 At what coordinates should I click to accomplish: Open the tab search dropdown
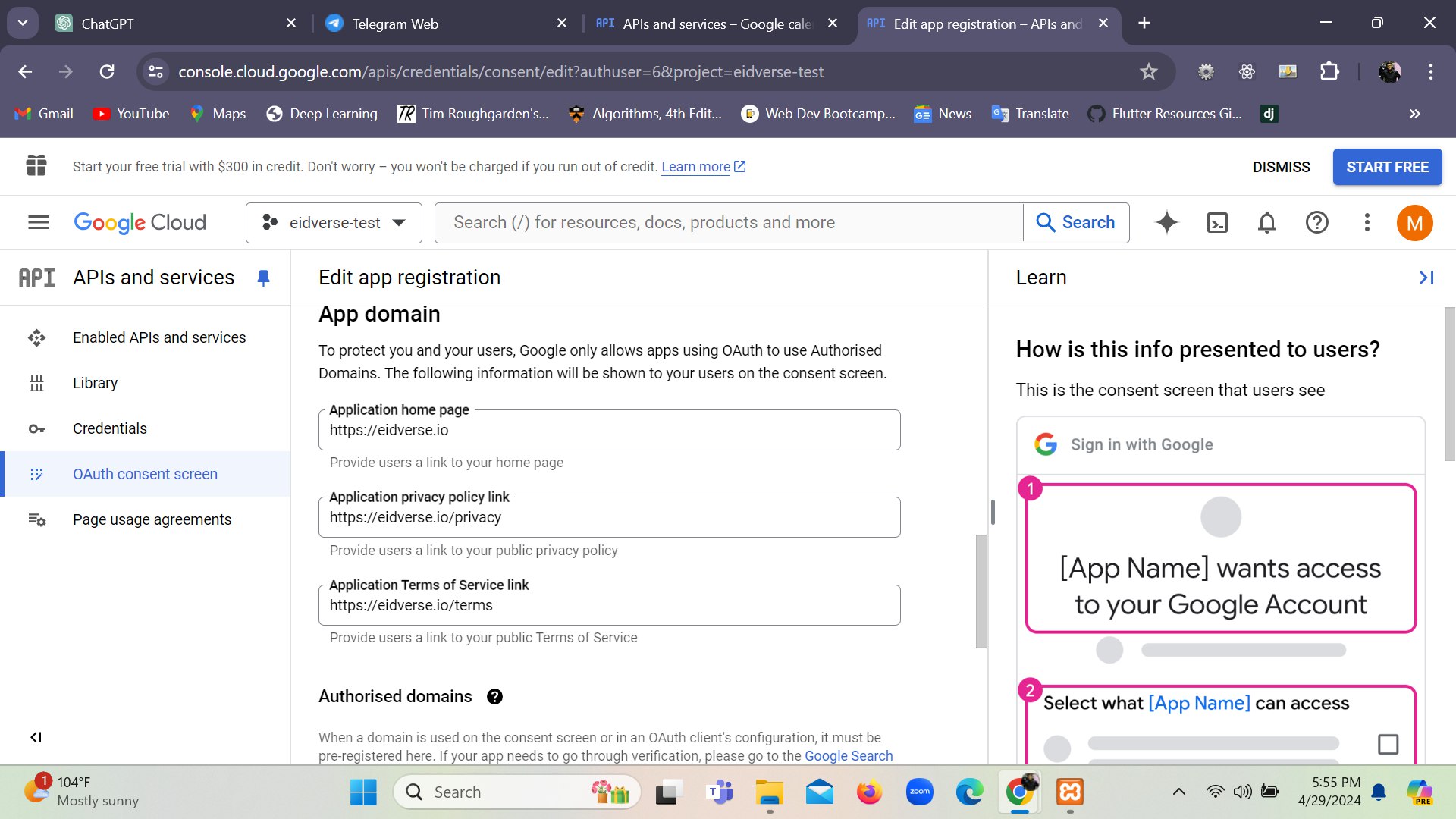click(x=23, y=23)
